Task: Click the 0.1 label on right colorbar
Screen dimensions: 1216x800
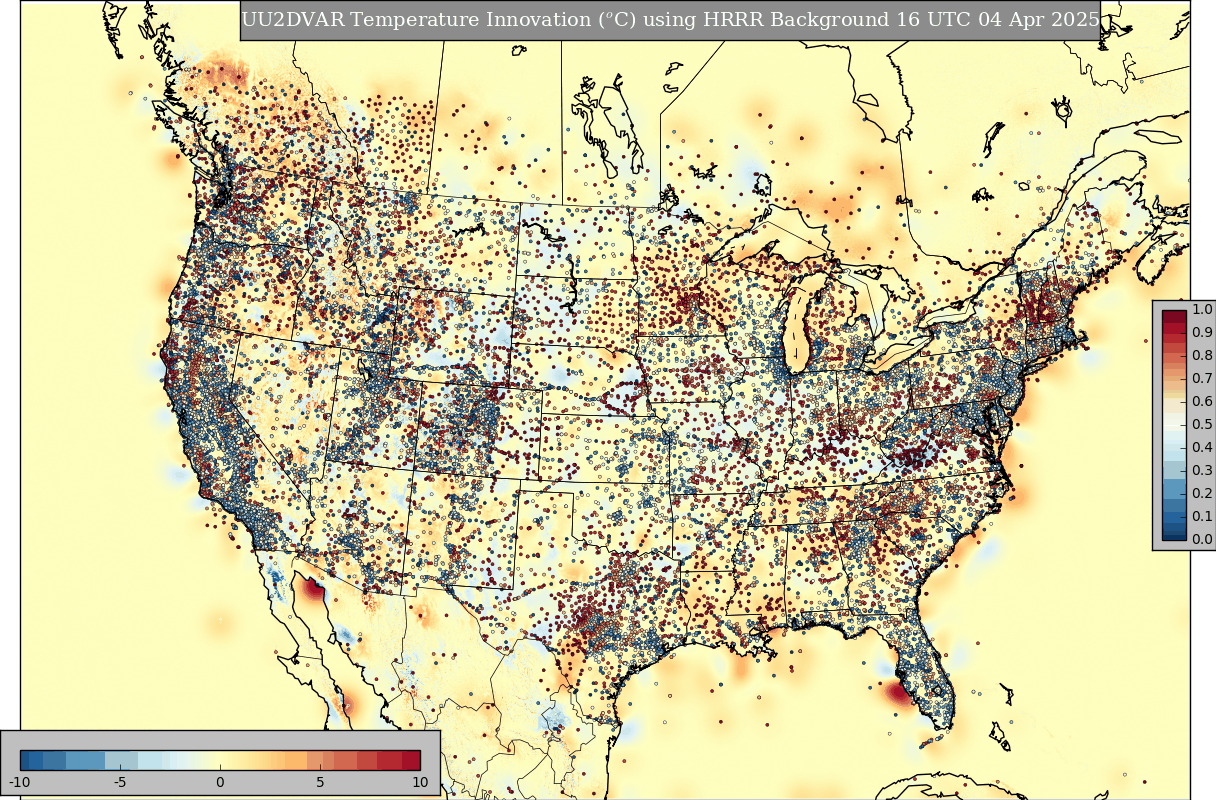Action: [1202, 517]
